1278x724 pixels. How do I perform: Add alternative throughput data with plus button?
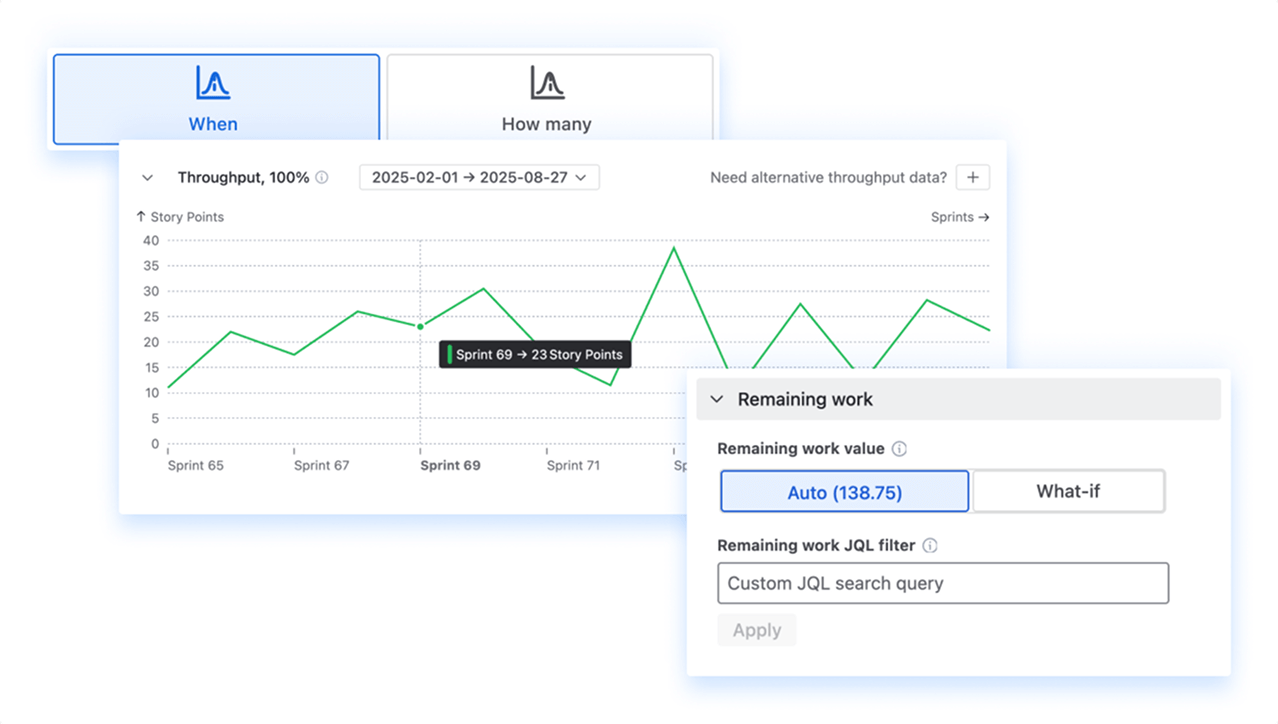pyautogui.click(x=973, y=178)
